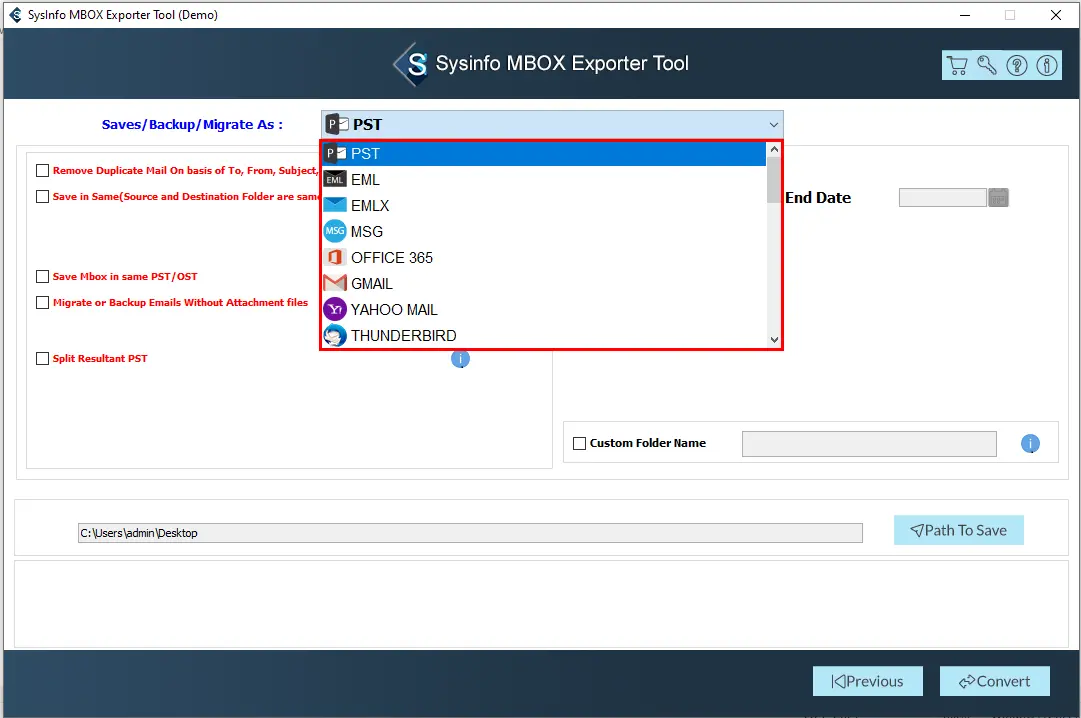The height and width of the screenshot is (718, 1081).
Task: Tick the Split Resultant PST checkbox
Action: 43,359
